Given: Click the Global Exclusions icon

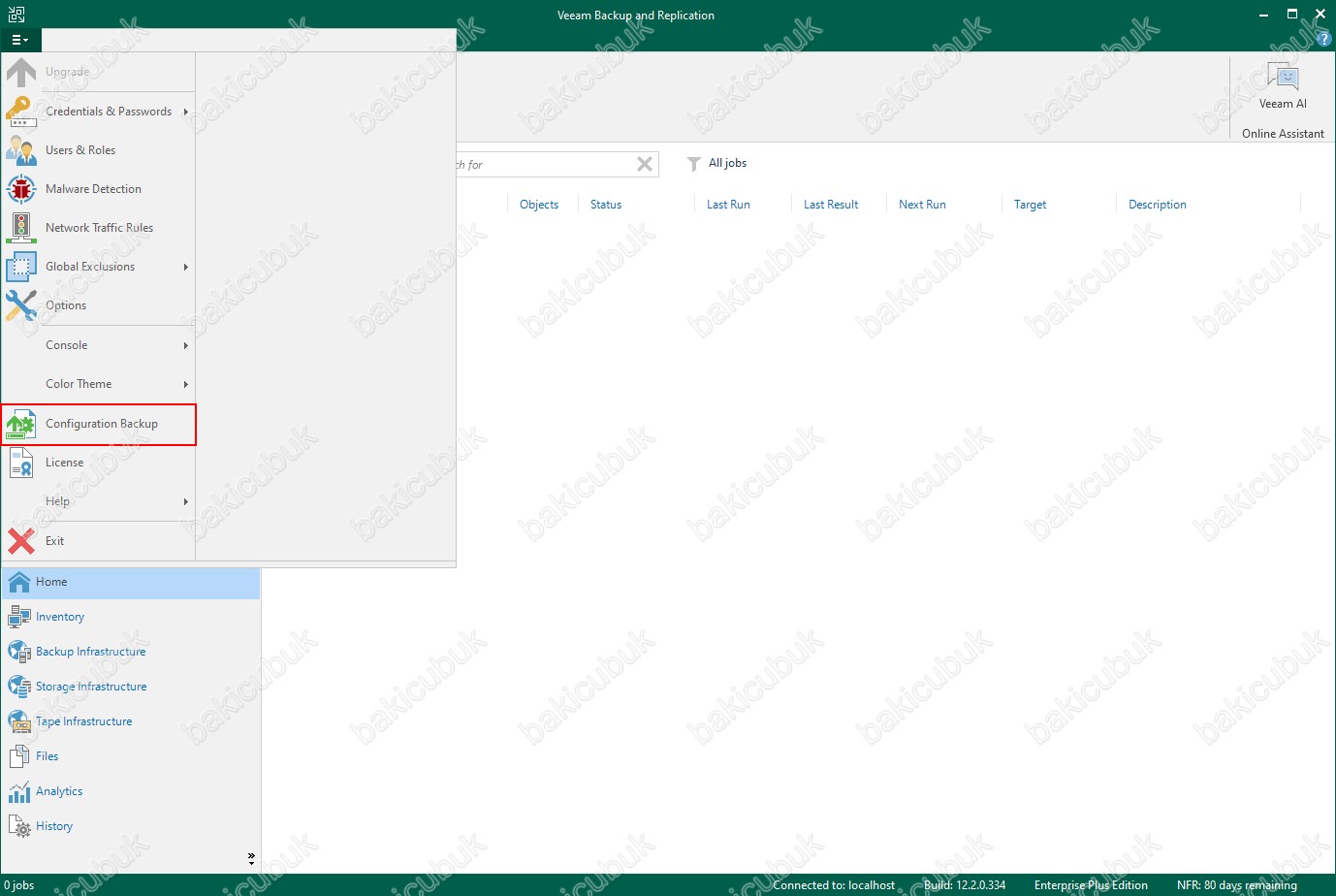Looking at the screenshot, I should [20, 267].
